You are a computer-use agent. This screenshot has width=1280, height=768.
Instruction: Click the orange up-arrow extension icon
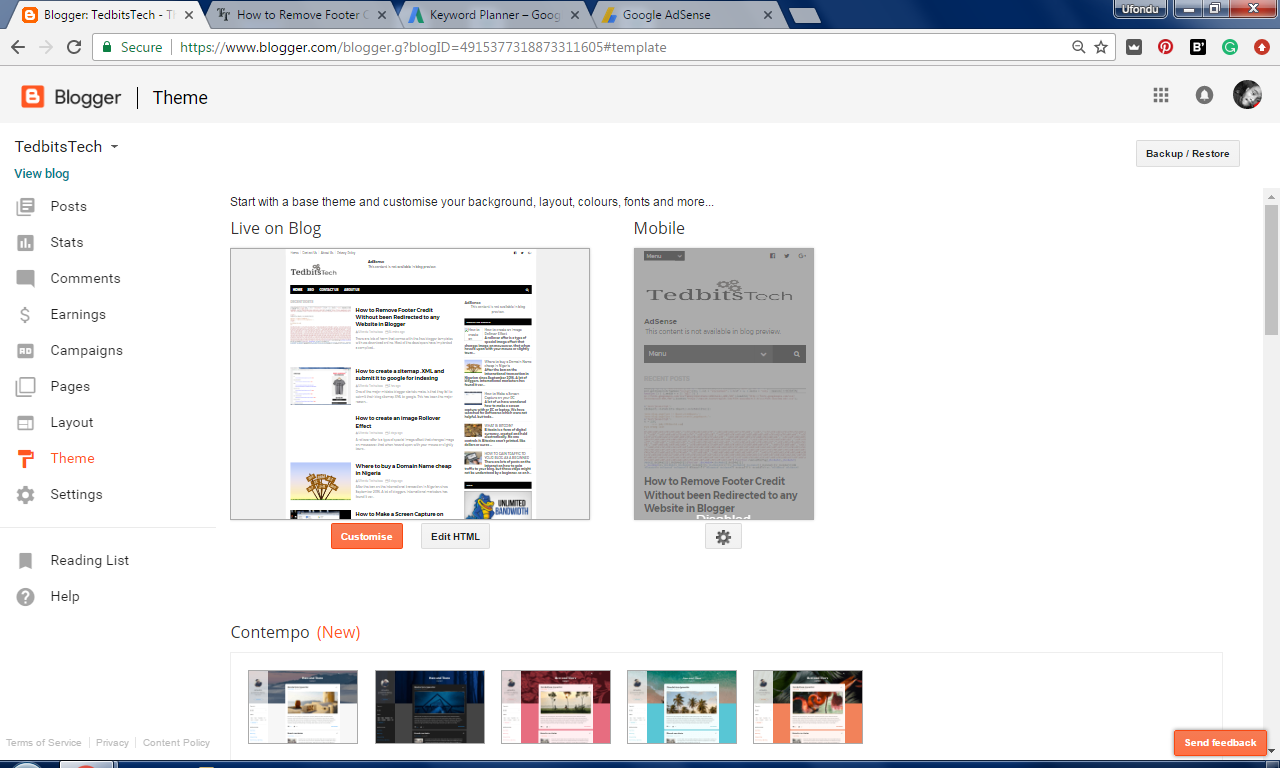pos(1262,47)
